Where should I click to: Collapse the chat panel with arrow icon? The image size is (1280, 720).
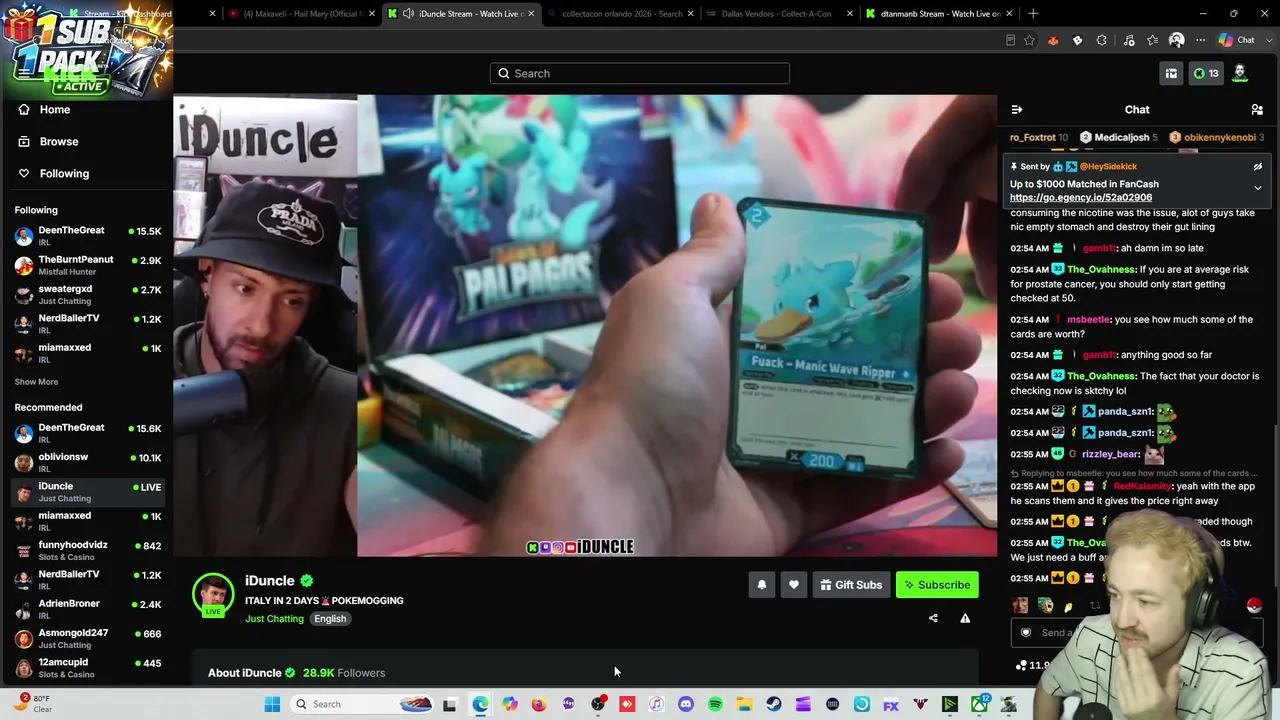coord(1017,110)
